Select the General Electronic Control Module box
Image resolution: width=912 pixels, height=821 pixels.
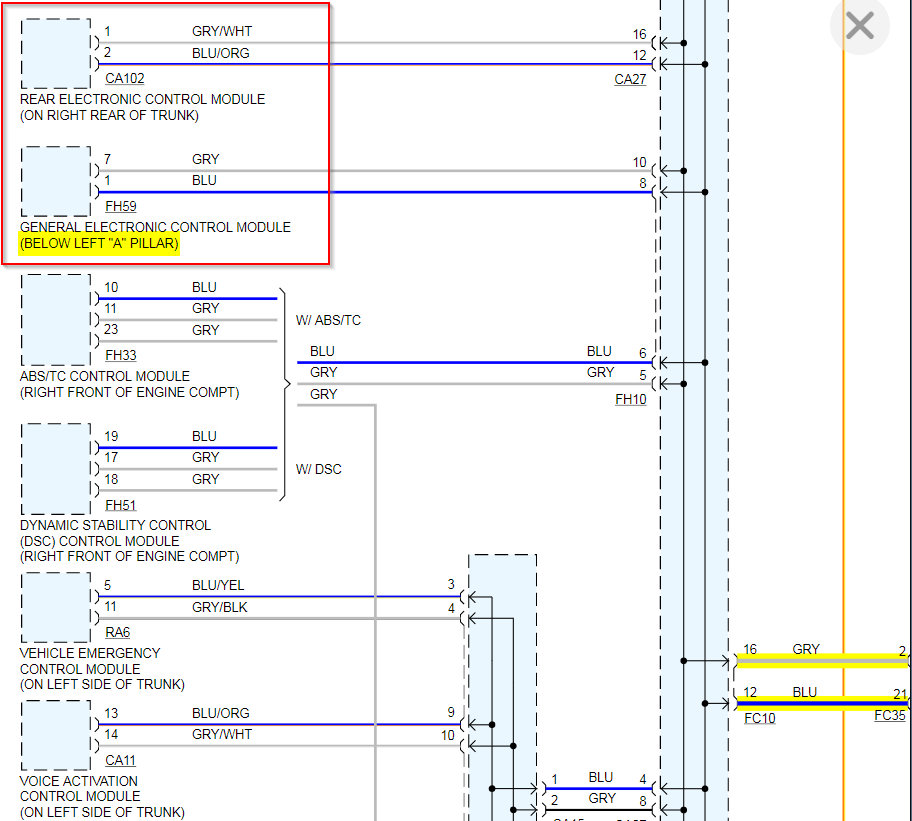click(x=56, y=181)
